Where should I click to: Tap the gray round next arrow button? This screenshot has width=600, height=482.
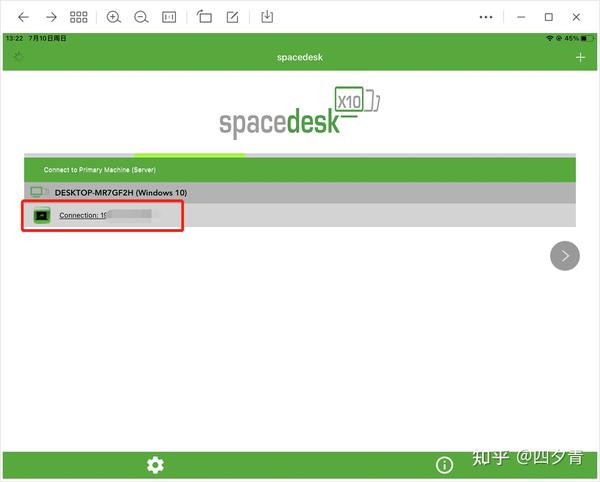tap(565, 256)
